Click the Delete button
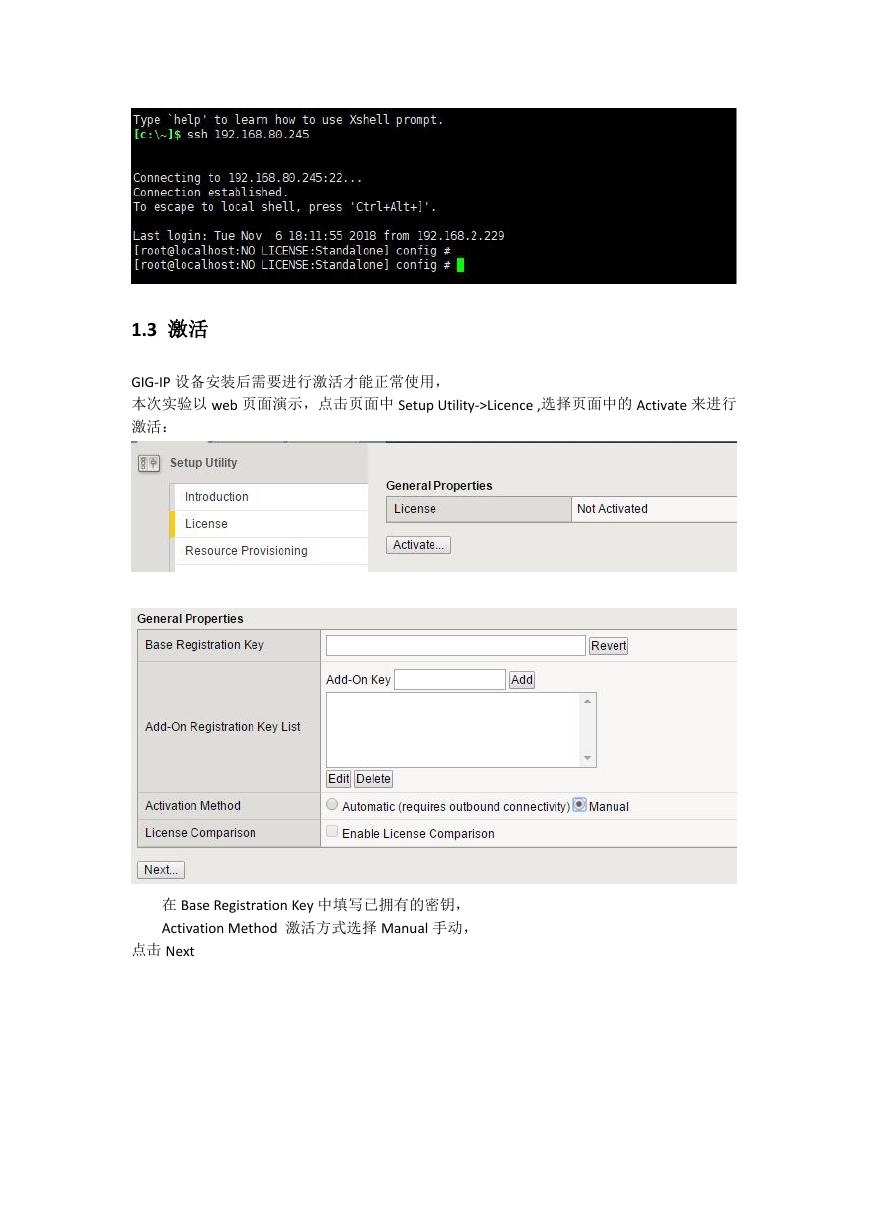The width and height of the screenshot is (869, 1228). (x=373, y=779)
